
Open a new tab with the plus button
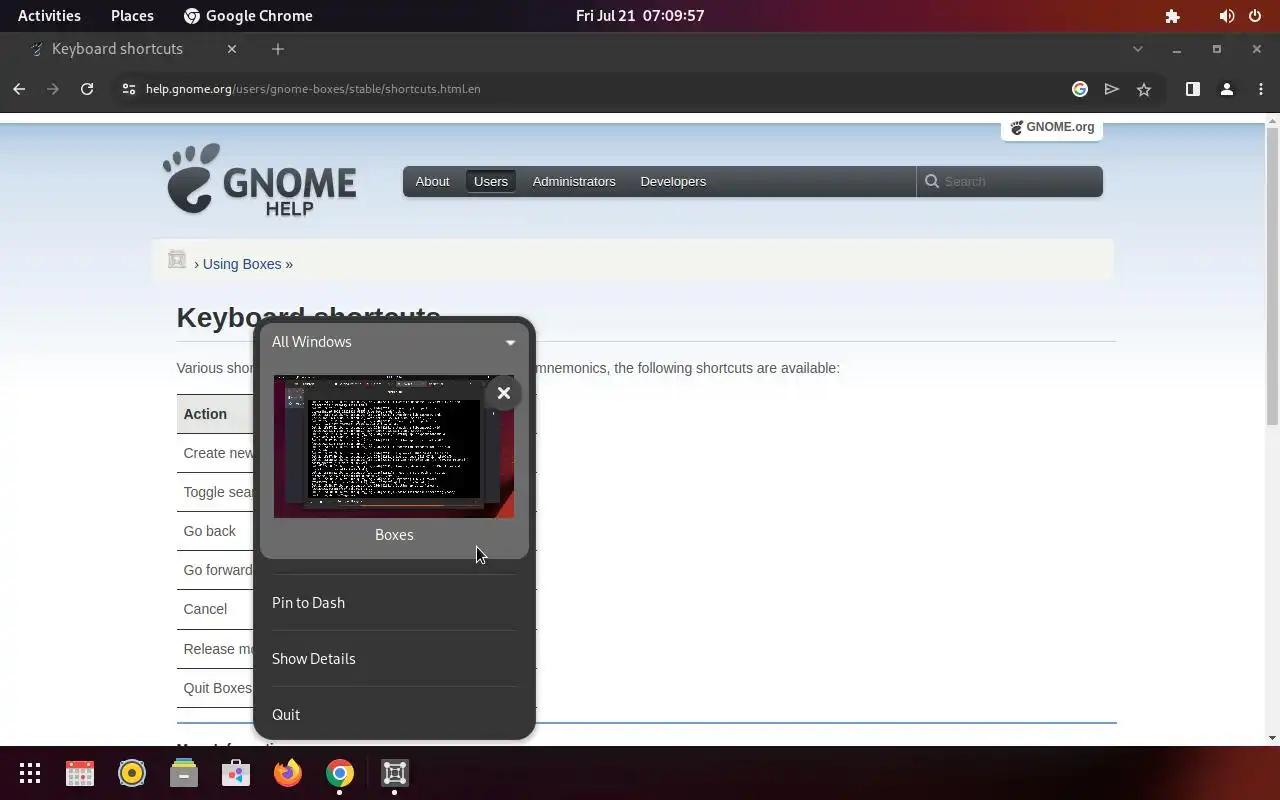278,49
